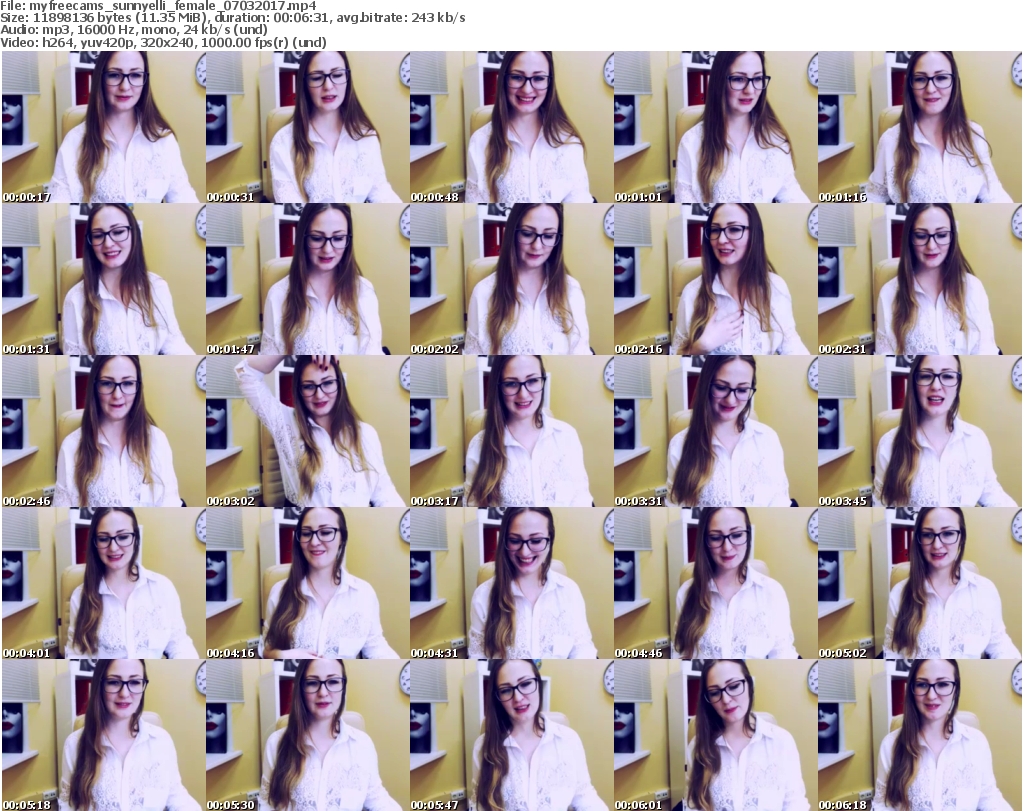Screen dimensions: 1024x811
Task: Open the thumbnail frame stamped 00:04:01
Action: (103, 583)
